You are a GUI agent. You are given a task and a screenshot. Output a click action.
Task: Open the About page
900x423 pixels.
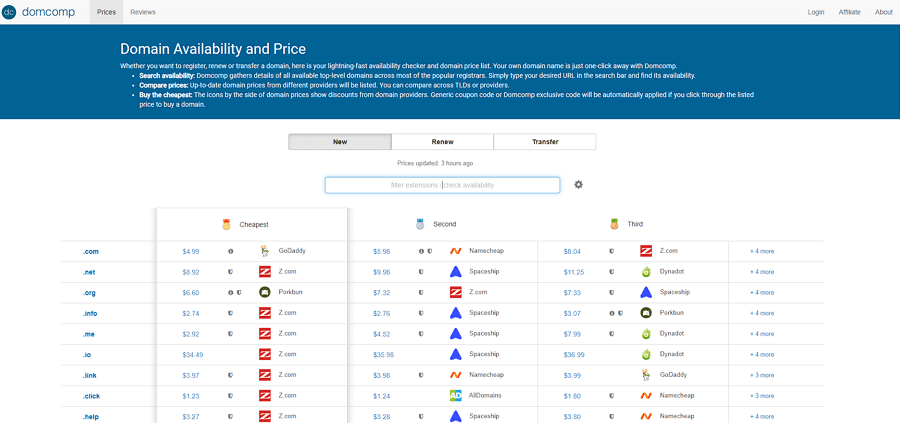883,12
